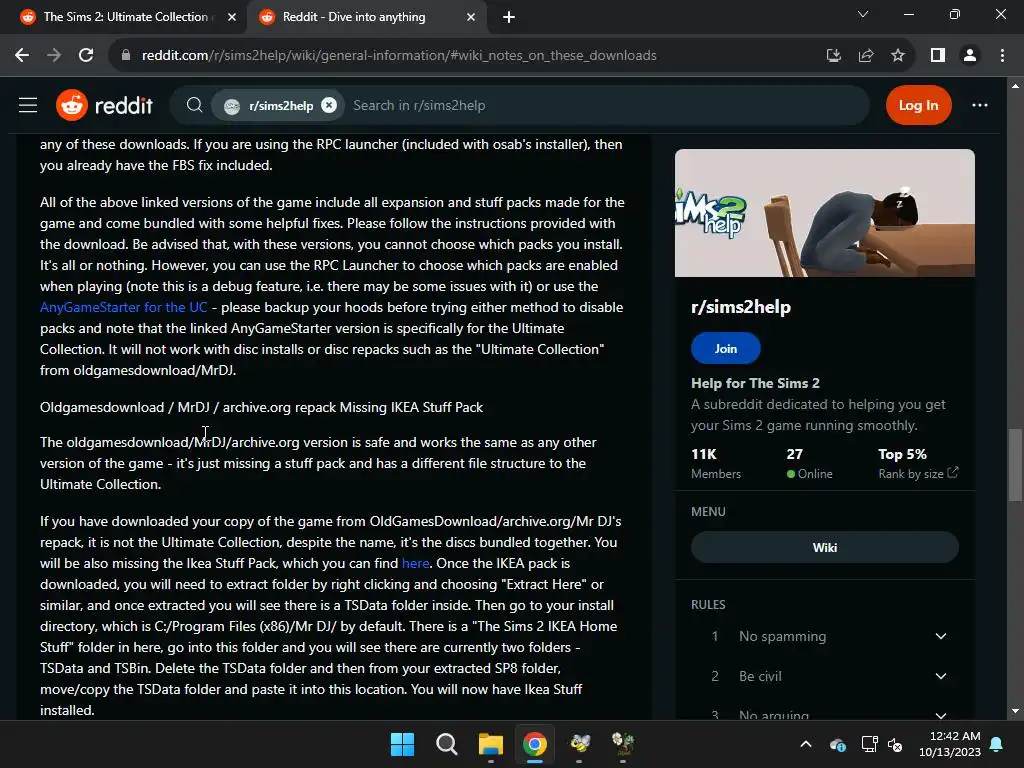
Task: Open File Explorer from taskbar
Action: pos(490,744)
